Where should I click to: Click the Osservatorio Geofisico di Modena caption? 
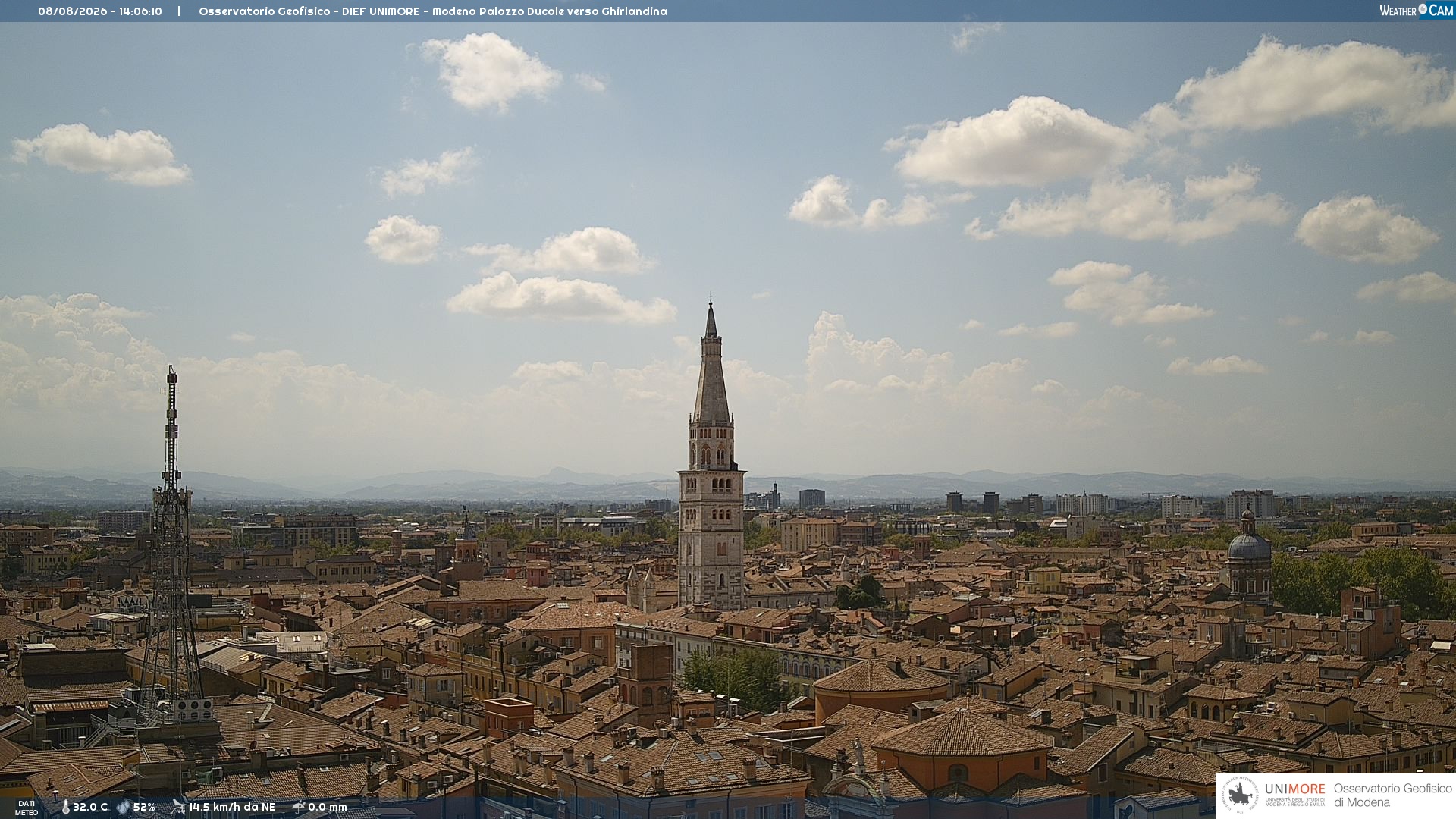[1392, 795]
